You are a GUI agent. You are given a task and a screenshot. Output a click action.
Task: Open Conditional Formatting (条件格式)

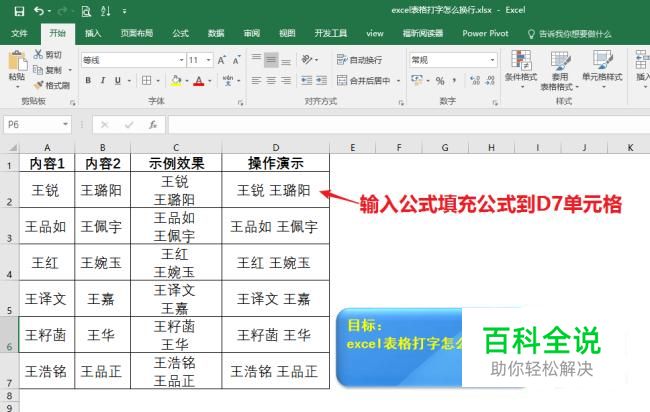tap(521, 69)
